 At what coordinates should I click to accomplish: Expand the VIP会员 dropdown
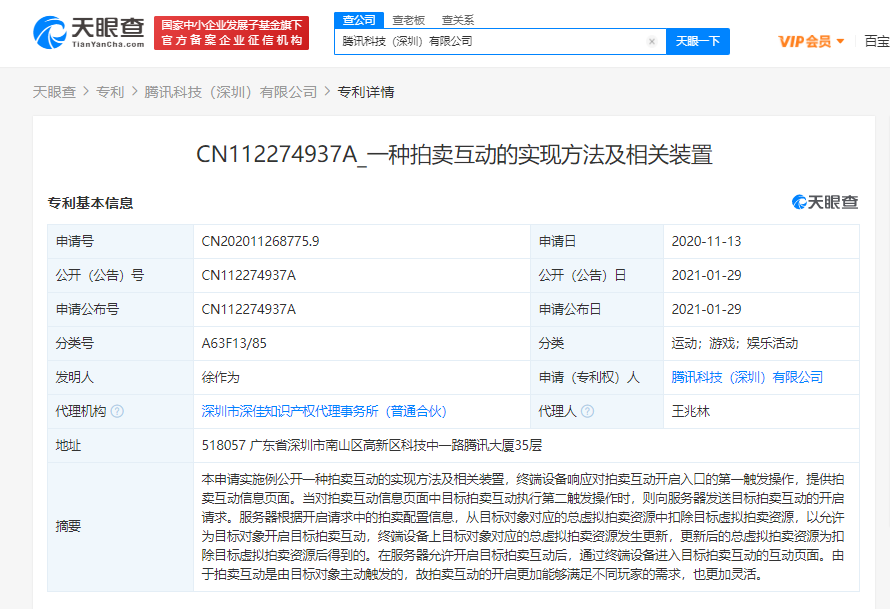(811, 41)
